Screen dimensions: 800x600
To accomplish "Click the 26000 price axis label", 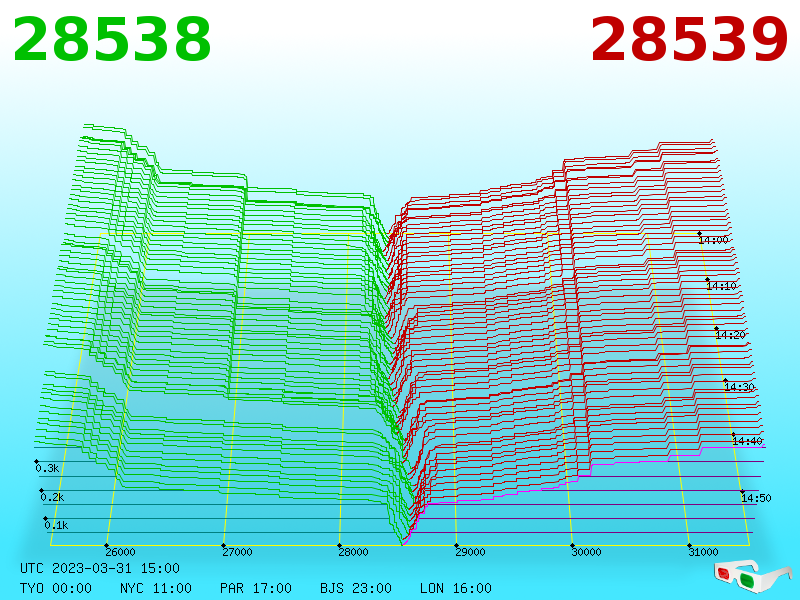I will point(120,552).
